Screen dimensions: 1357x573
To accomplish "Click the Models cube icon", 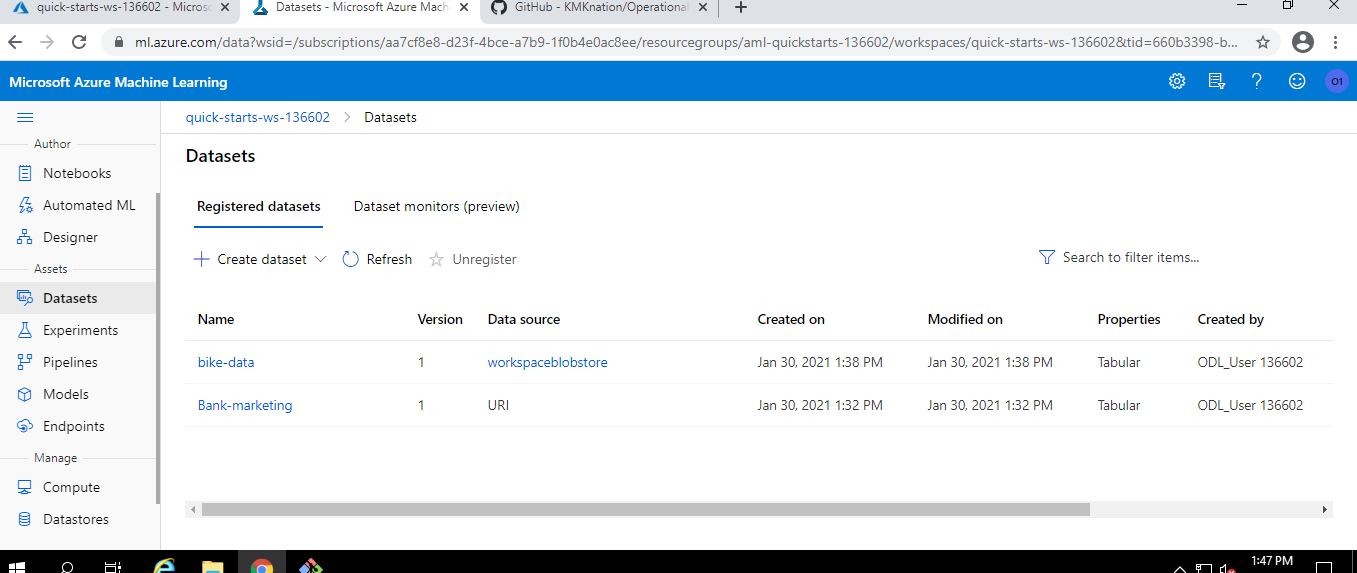I will pos(25,394).
